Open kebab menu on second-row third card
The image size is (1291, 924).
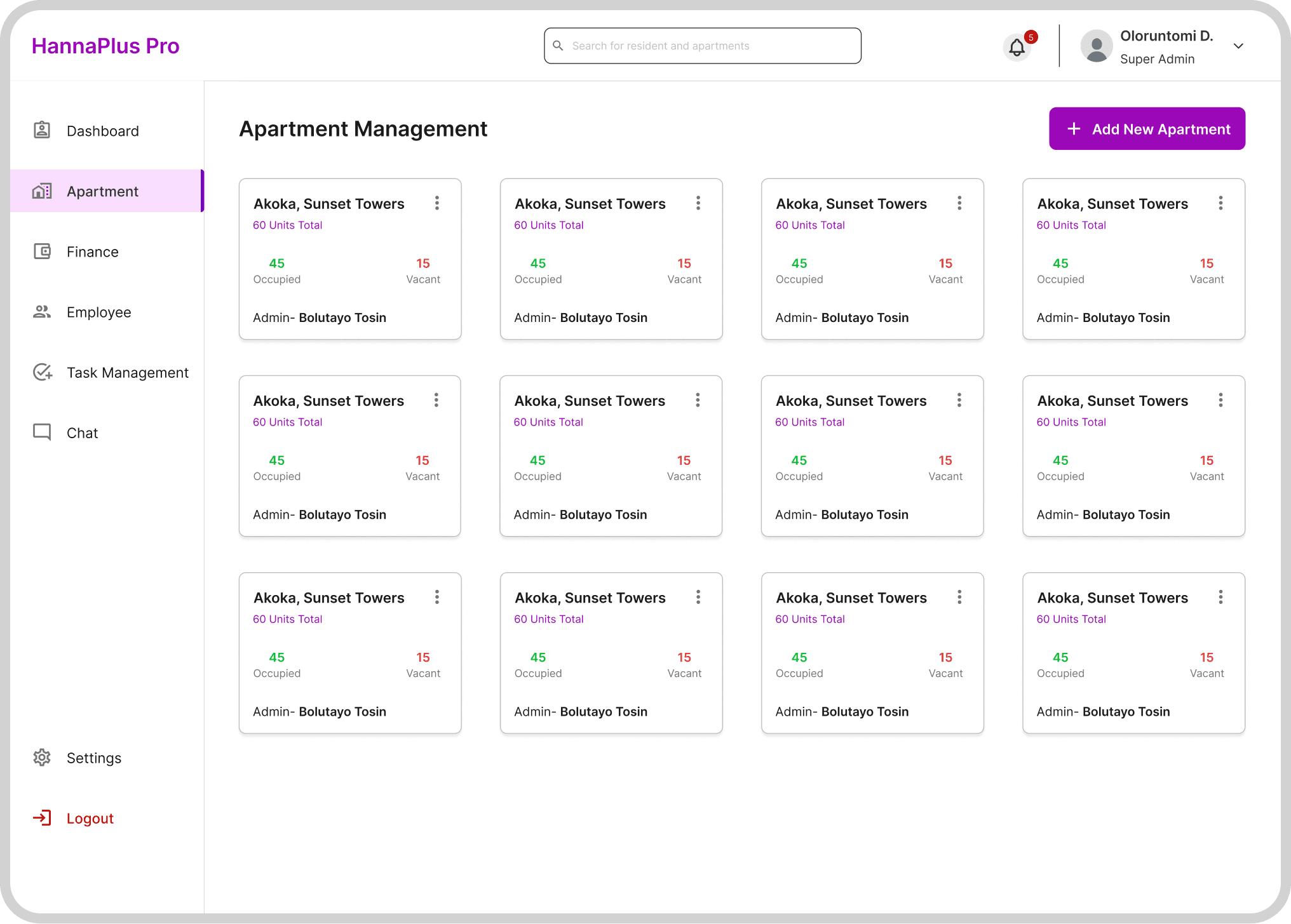click(959, 400)
